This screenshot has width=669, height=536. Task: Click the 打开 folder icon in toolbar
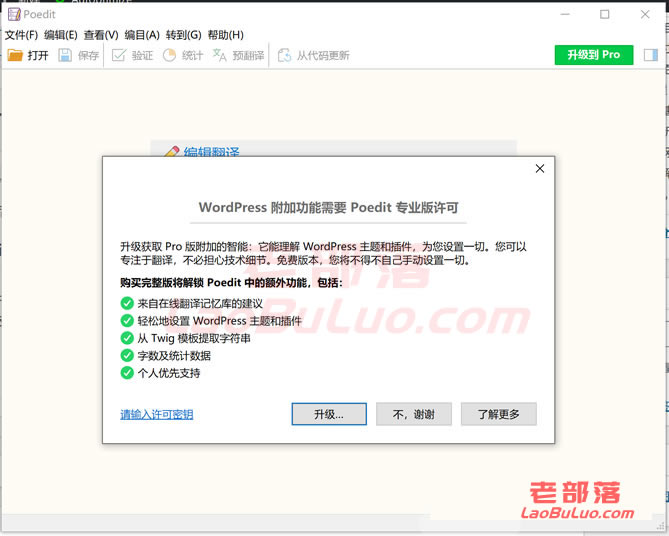(15, 55)
